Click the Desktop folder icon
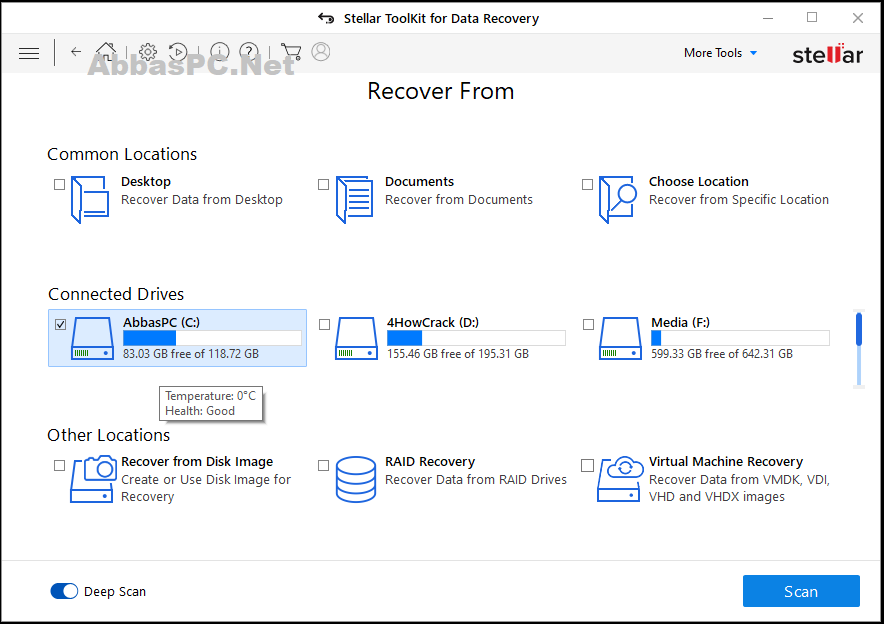 point(90,199)
